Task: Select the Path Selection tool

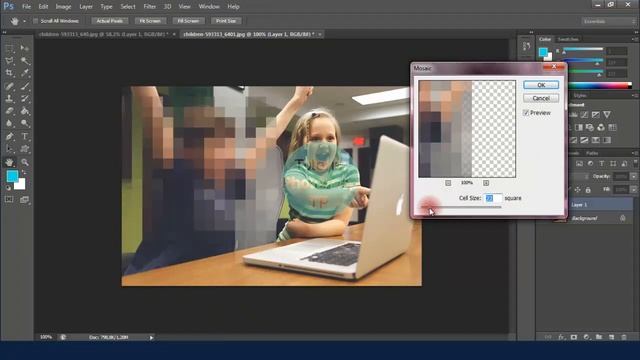Action: [x=9, y=149]
